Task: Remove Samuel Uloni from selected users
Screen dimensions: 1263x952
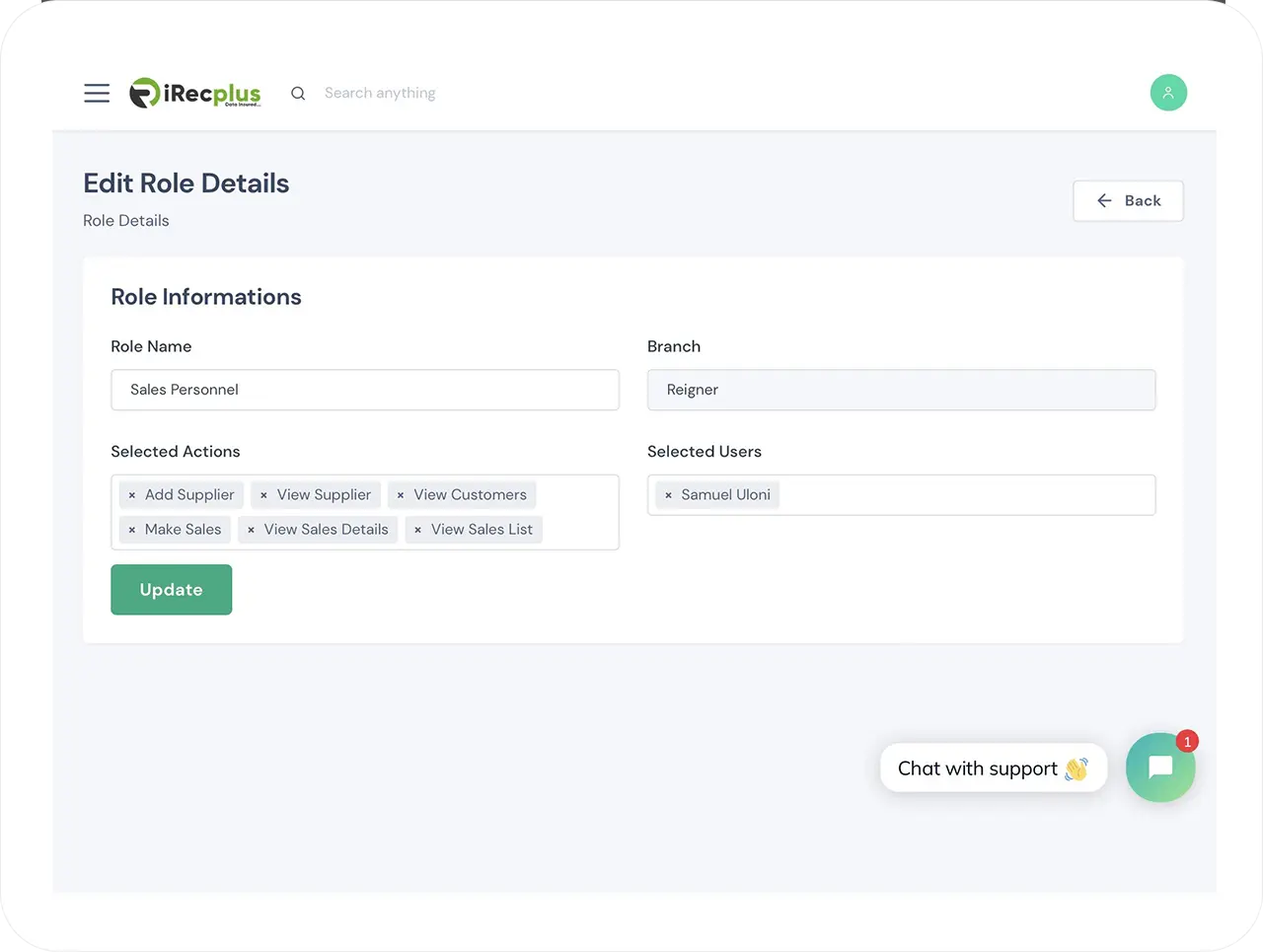Action: (x=668, y=495)
